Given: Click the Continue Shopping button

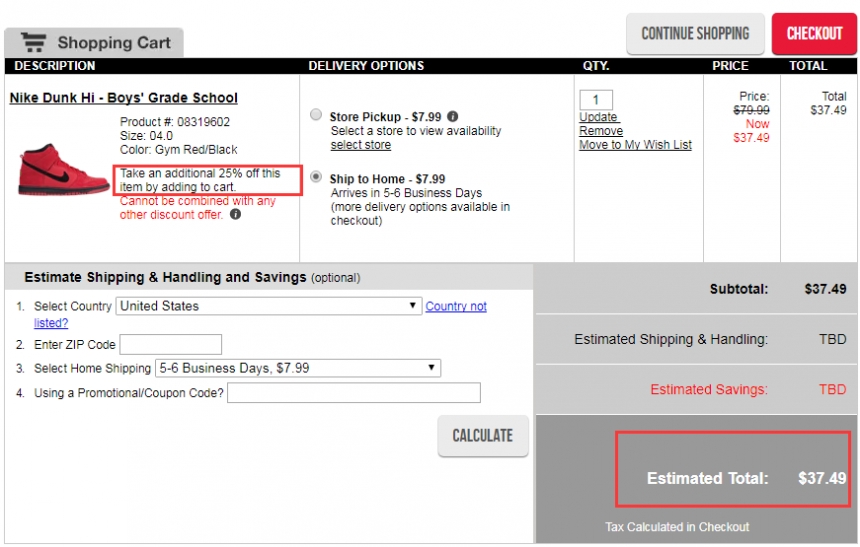Looking at the screenshot, I should 695,33.
